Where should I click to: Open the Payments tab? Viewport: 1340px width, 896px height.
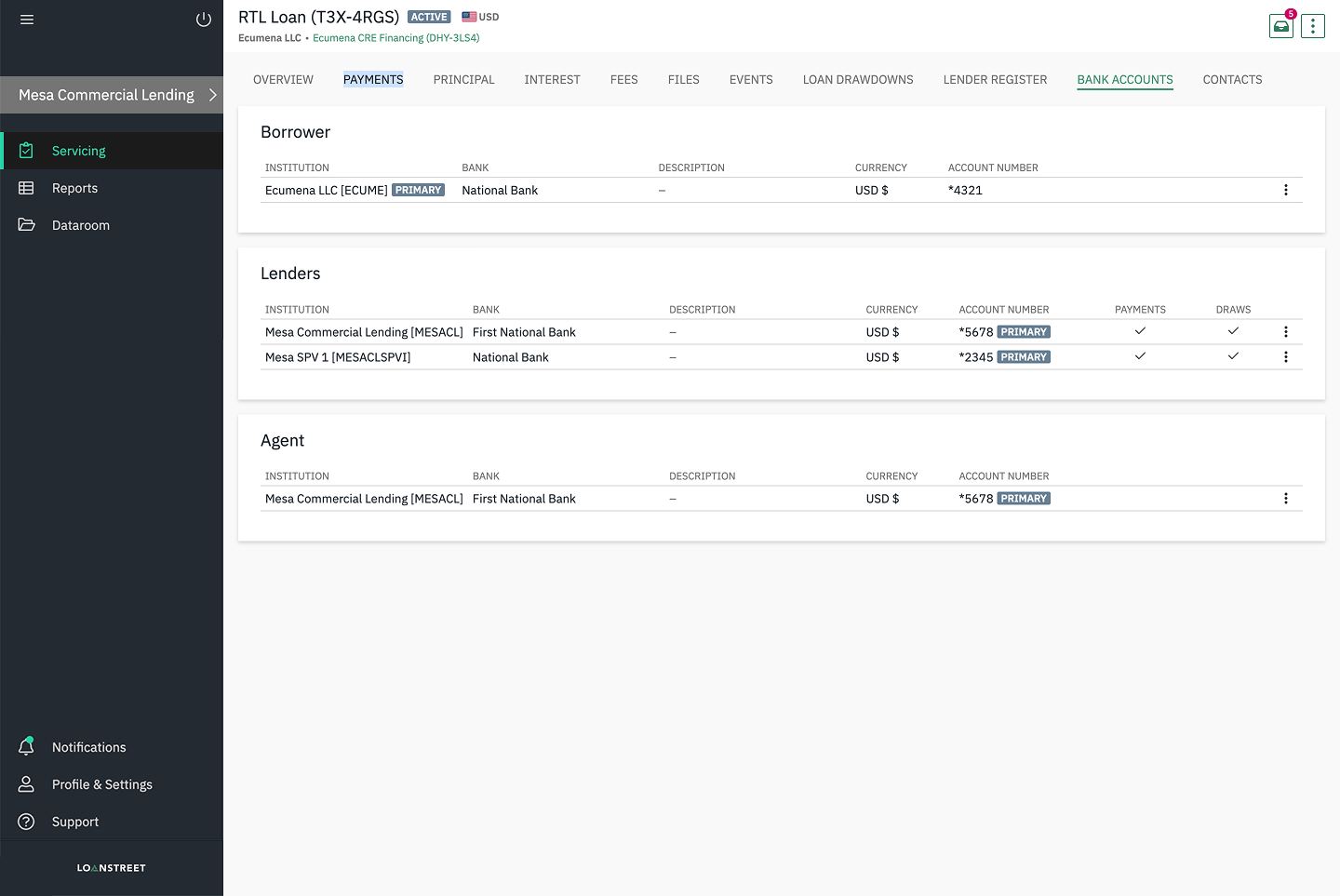373,80
